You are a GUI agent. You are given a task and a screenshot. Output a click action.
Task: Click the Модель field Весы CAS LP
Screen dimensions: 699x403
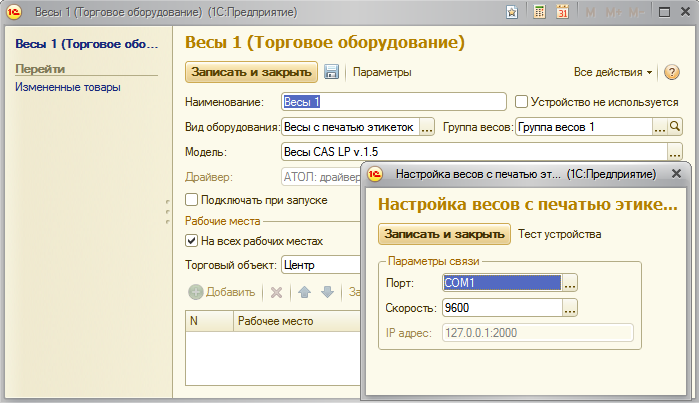474,152
